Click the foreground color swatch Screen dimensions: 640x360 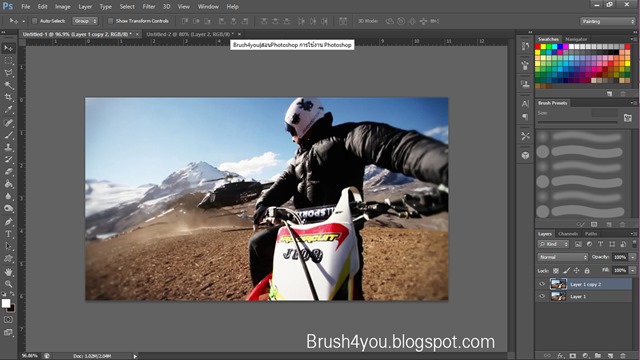coord(6,303)
